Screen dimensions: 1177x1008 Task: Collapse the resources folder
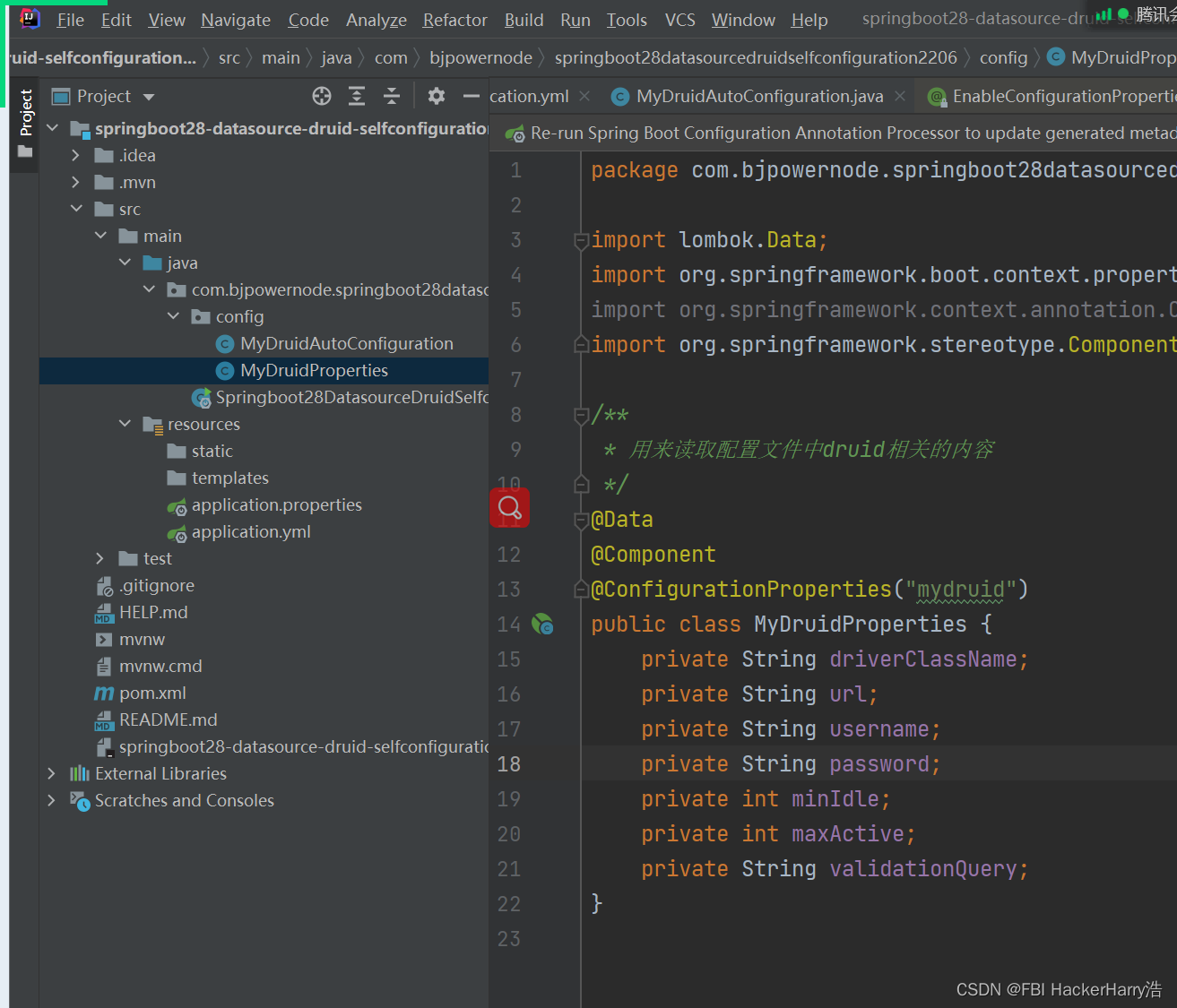(x=125, y=424)
